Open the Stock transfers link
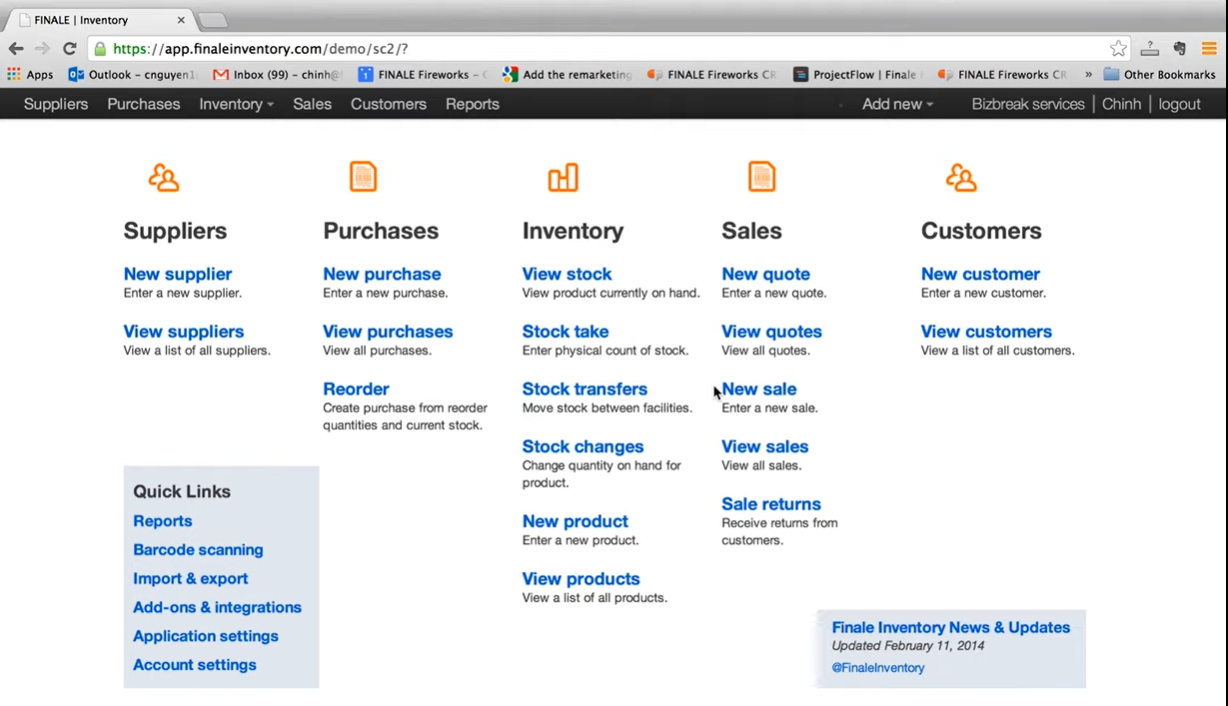Viewport: 1228px width, 706px height. pyautogui.click(x=584, y=389)
